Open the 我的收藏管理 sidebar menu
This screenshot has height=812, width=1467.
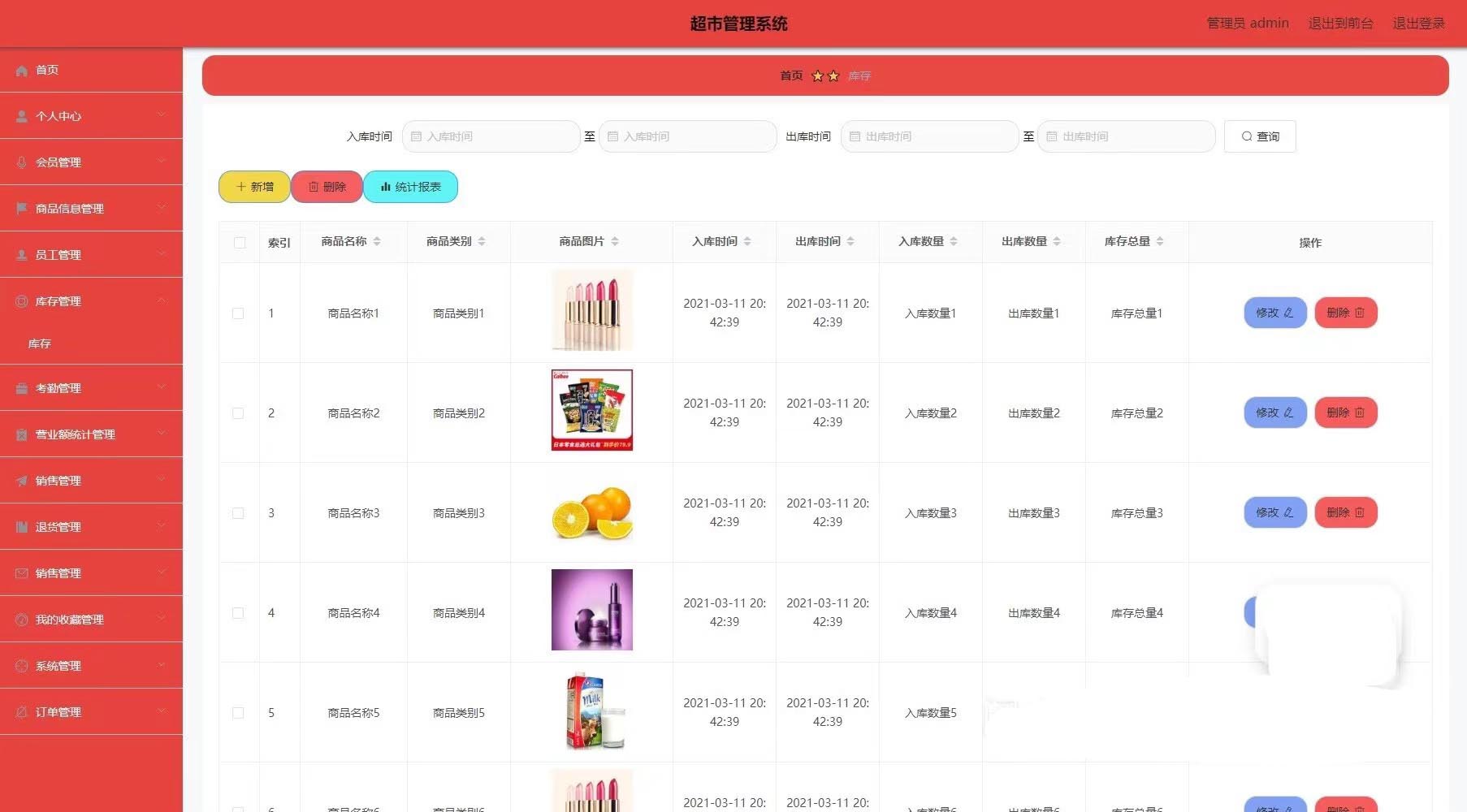[x=91, y=620]
